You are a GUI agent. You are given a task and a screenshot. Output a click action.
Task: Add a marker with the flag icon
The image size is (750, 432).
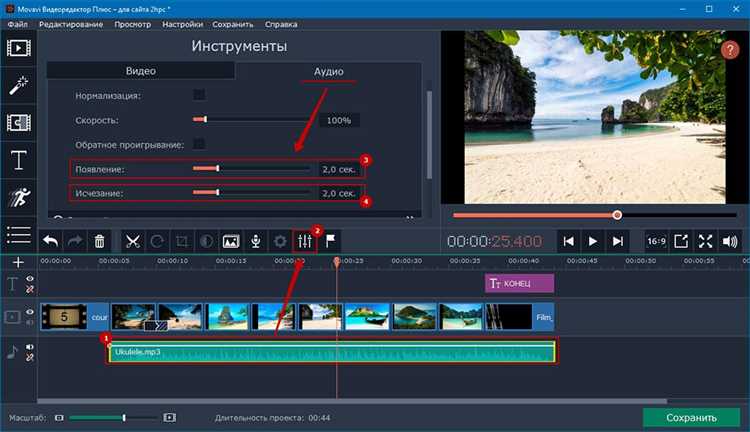tap(330, 241)
